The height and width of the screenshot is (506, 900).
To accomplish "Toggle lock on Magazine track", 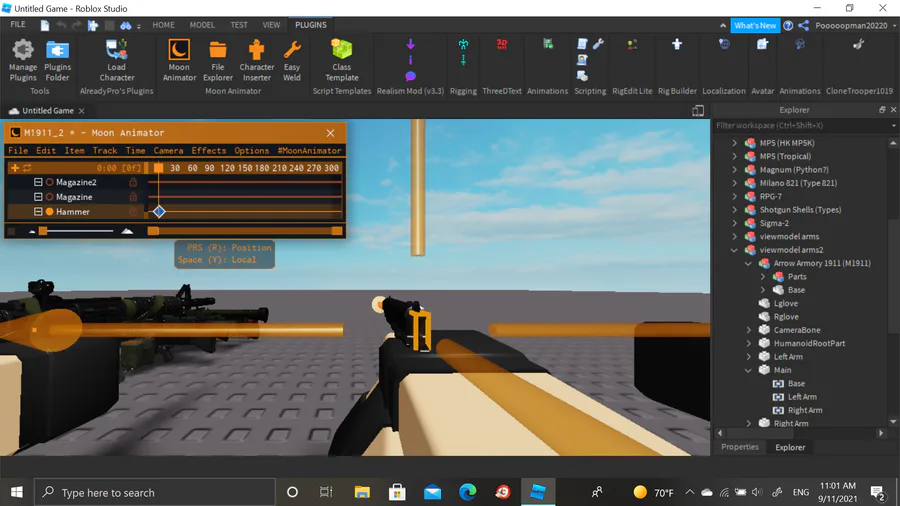I will pyautogui.click(x=133, y=197).
